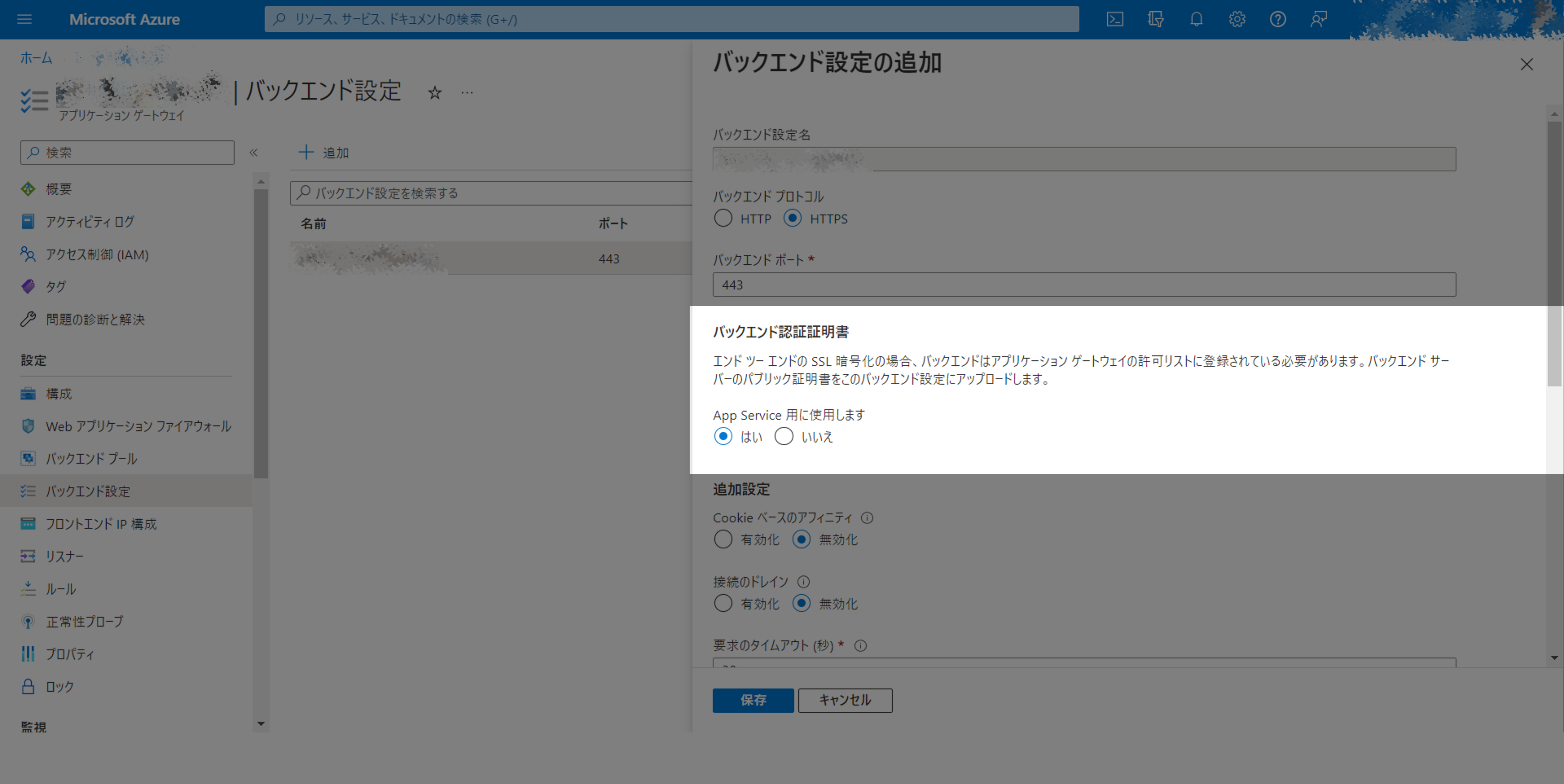The height and width of the screenshot is (784, 1564).
Task: Collapse the left navigation pane
Action: pos(255,152)
